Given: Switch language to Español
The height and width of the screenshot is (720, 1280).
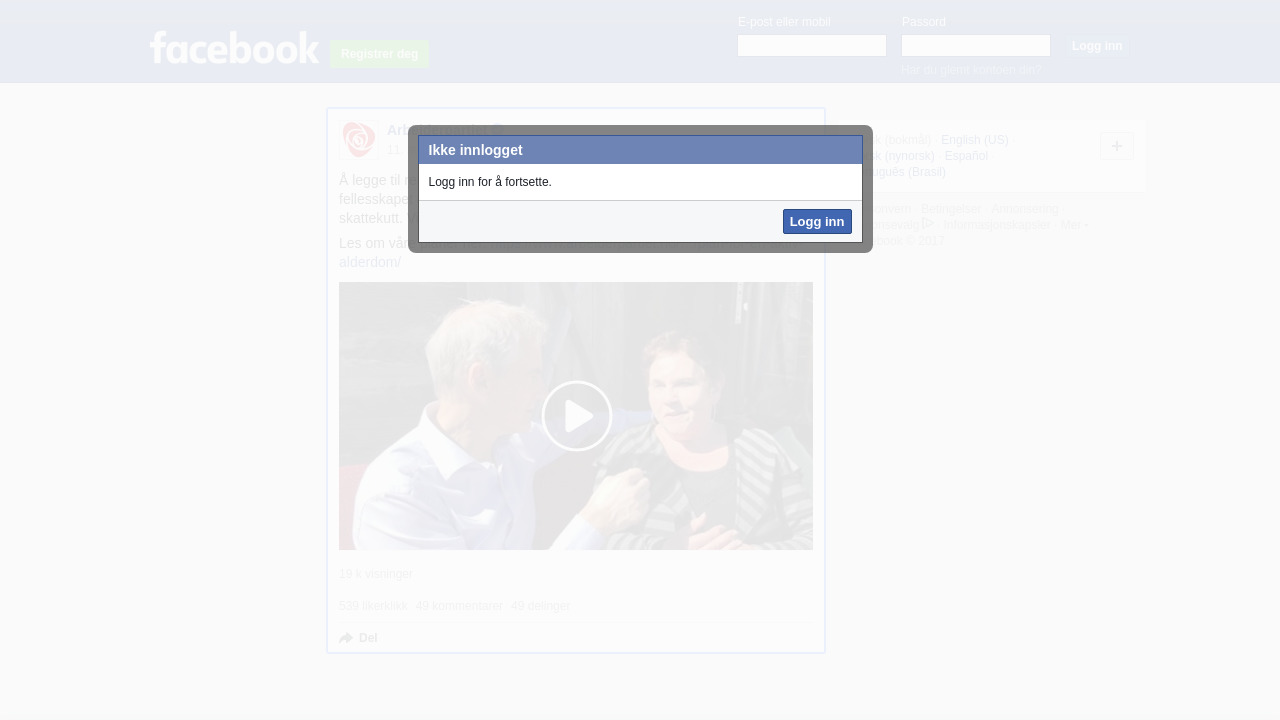Looking at the screenshot, I should click(x=965, y=156).
